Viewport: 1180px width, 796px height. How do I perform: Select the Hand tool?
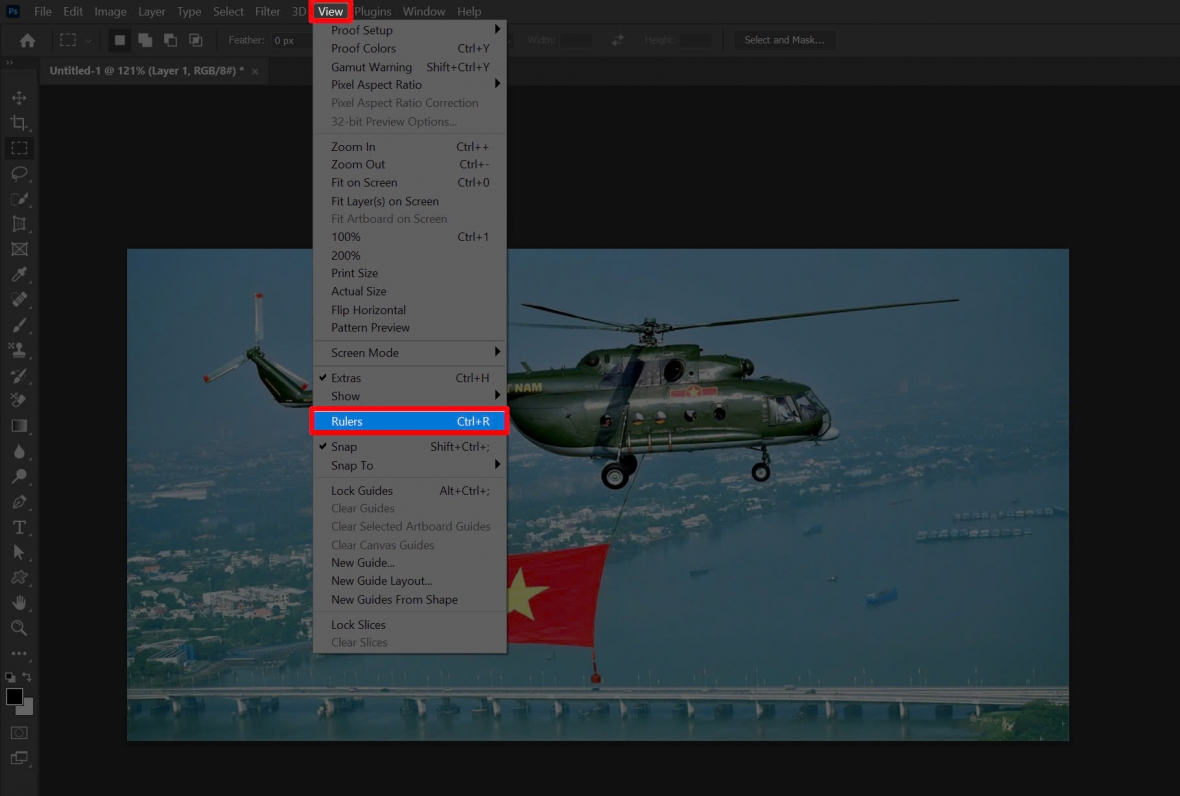coord(19,603)
